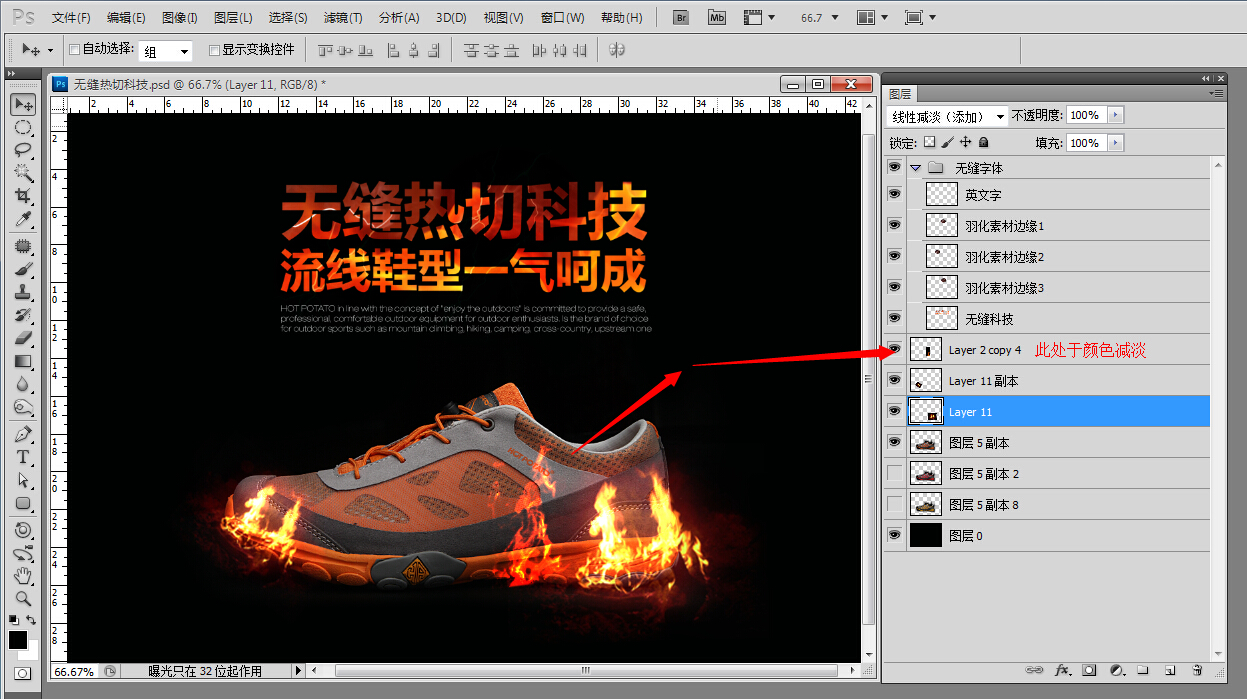
Task: Click the 图层 5 副本 layer thumbnail
Action: pos(926,443)
